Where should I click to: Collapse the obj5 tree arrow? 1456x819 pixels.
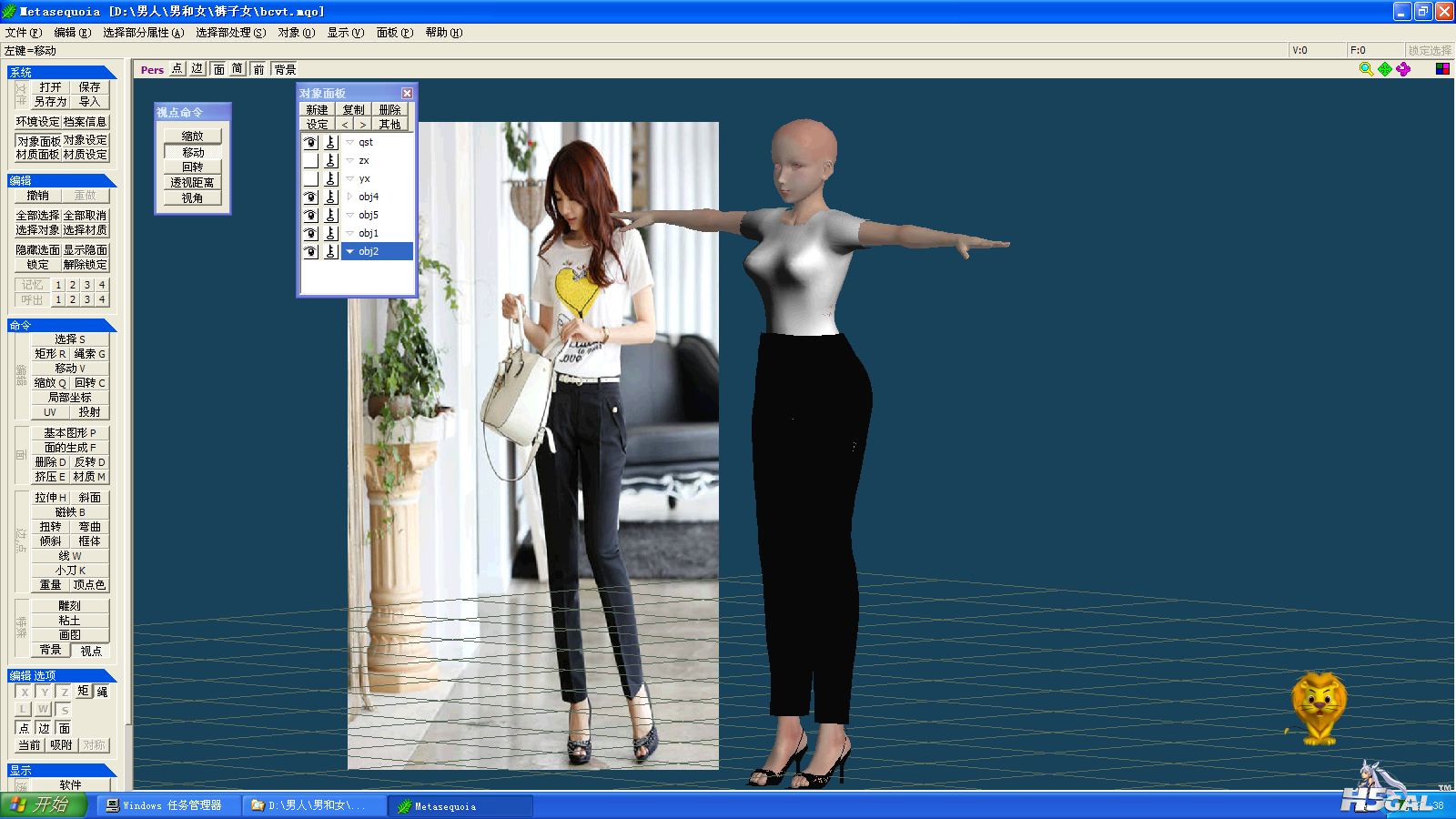(349, 215)
